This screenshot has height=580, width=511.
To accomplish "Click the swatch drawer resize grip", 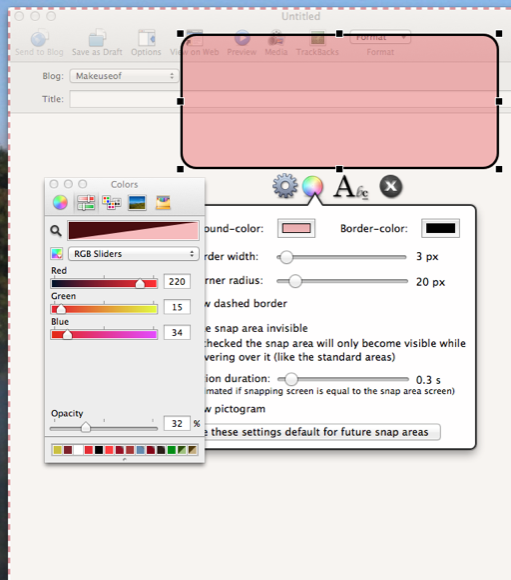I will pos(124,459).
